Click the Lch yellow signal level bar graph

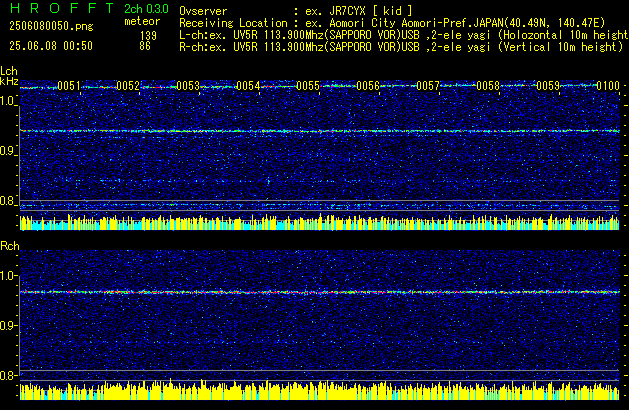[x=320, y=222]
